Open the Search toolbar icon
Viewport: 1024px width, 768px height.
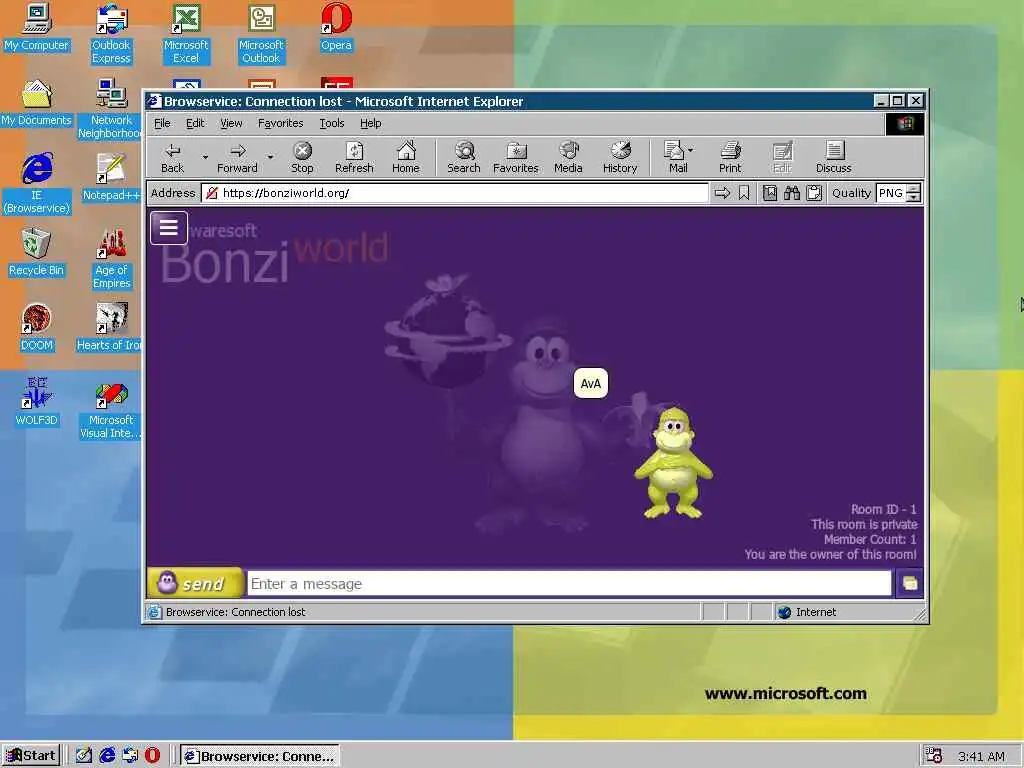coord(464,157)
